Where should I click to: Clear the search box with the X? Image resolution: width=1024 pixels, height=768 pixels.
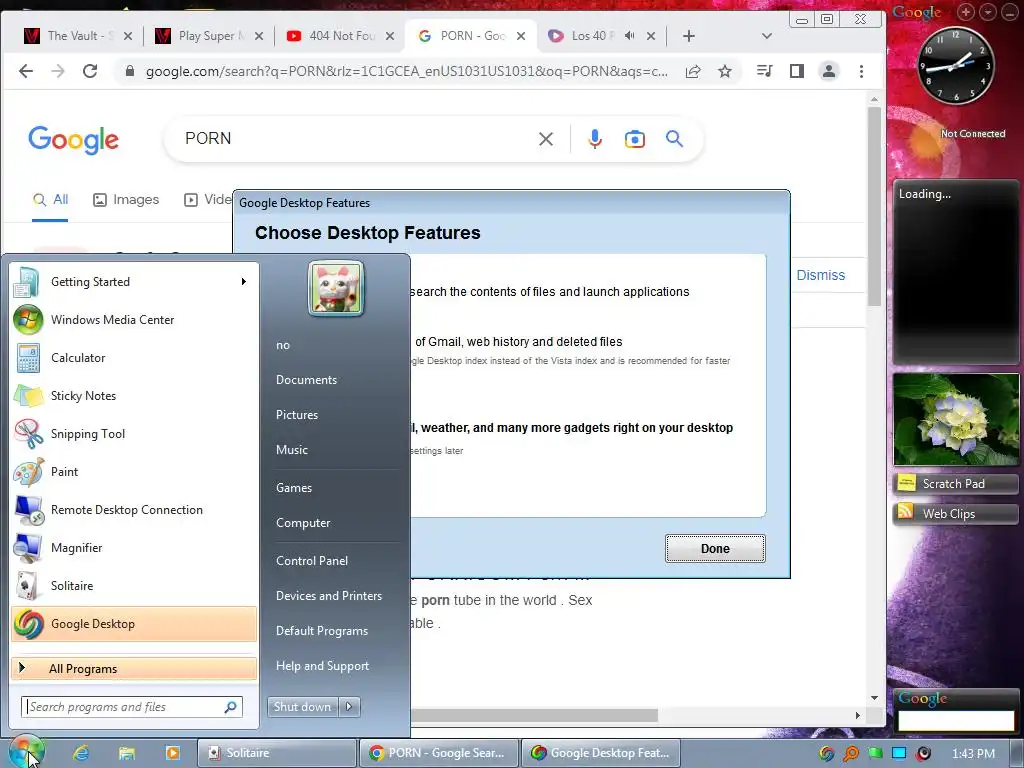(x=546, y=138)
